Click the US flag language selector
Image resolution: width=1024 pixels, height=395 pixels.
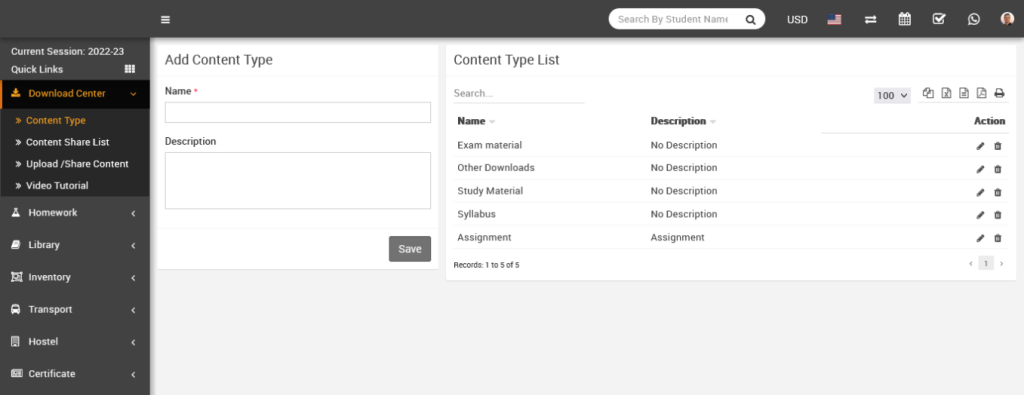[x=834, y=20]
